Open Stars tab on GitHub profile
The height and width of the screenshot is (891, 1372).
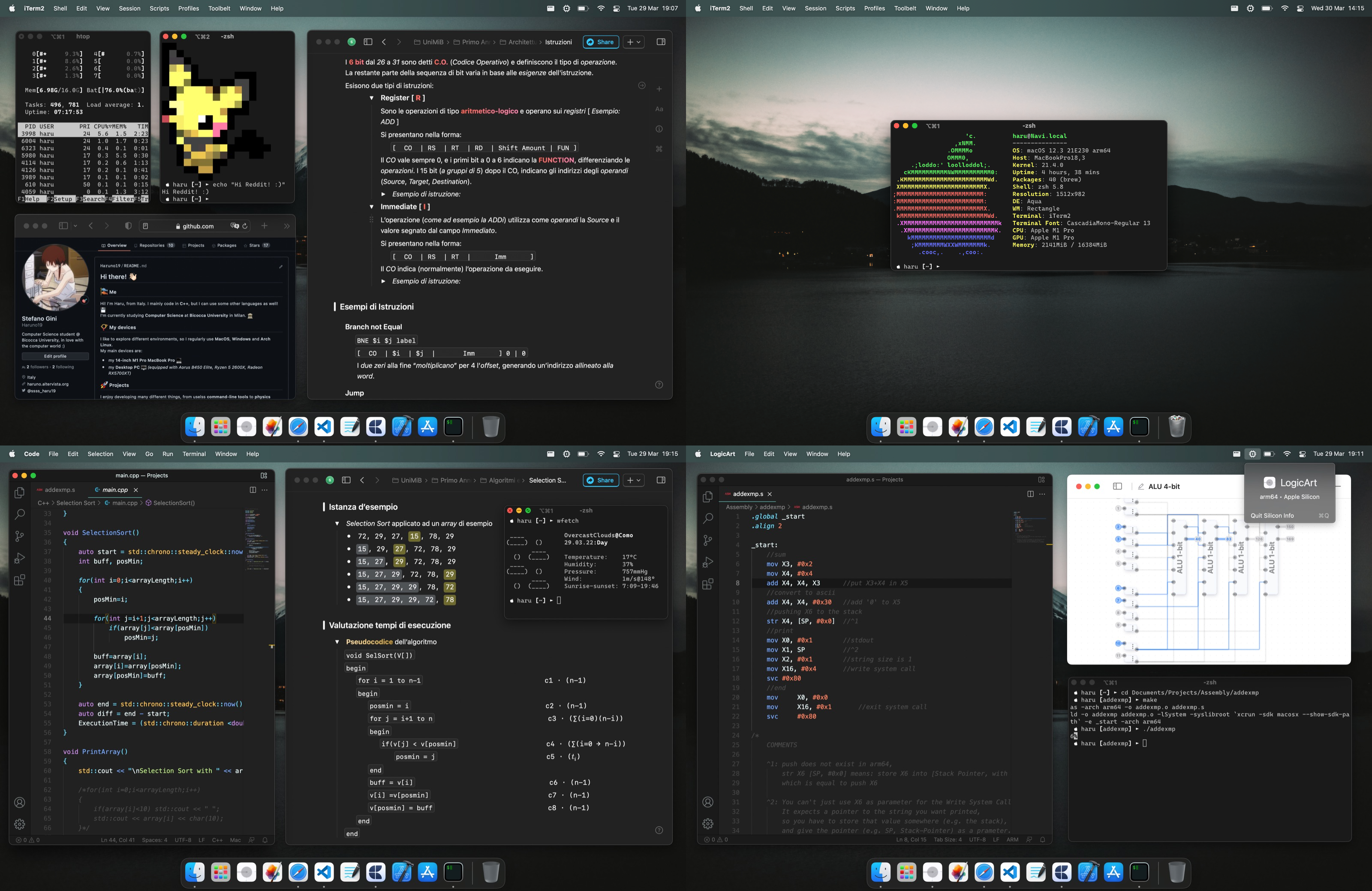tap(257, 246)
